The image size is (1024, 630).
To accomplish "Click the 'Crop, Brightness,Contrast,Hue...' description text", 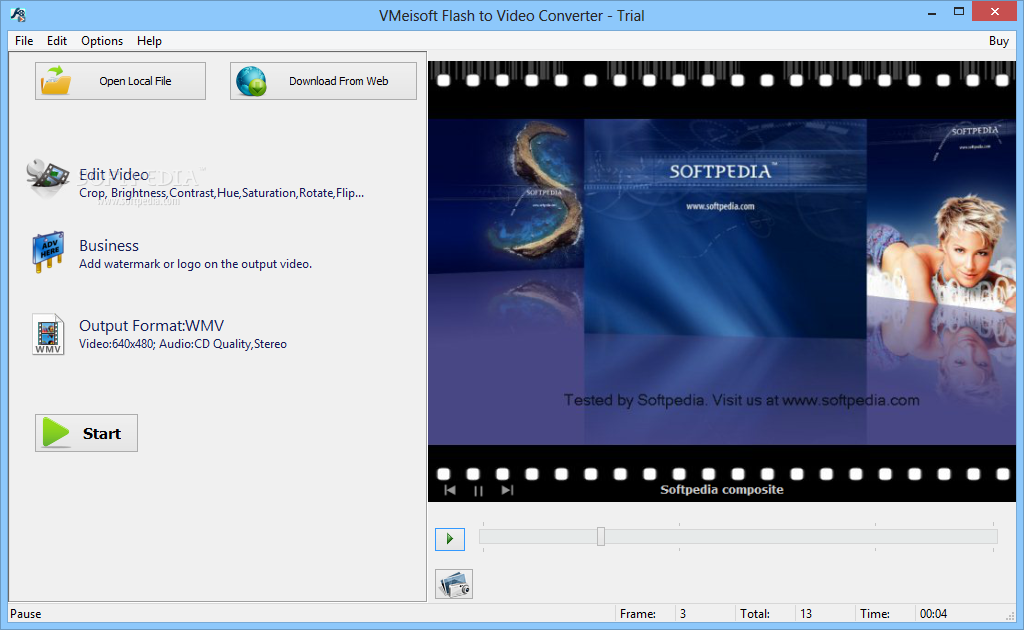I will point(221,193).
